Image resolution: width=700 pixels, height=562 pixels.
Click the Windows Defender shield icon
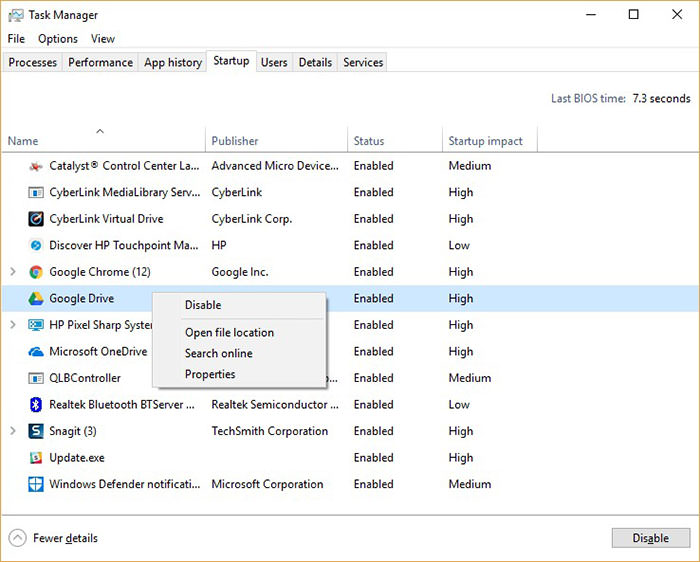tap(36, 484)
